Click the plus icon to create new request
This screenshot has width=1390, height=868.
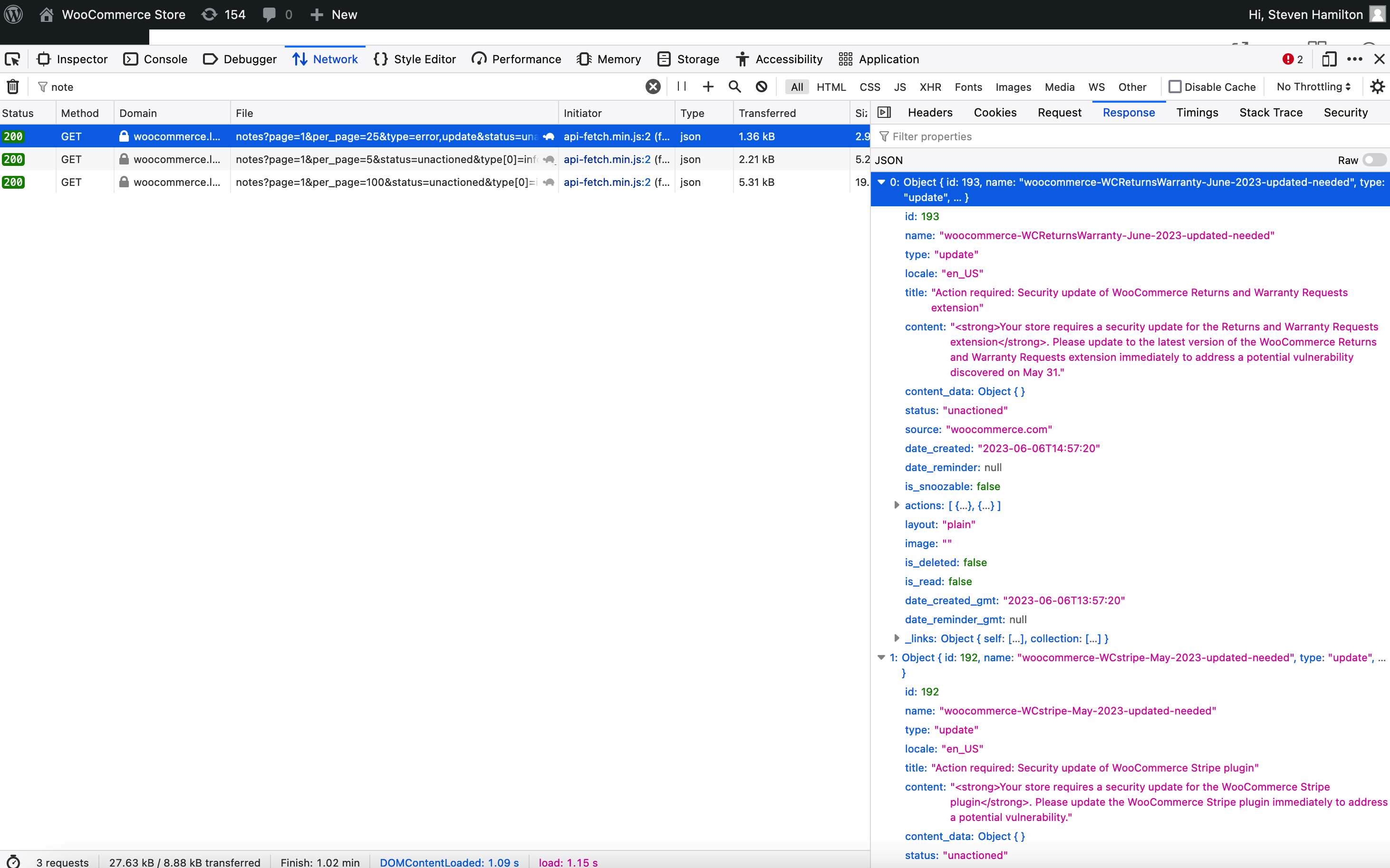pos(707,87)
